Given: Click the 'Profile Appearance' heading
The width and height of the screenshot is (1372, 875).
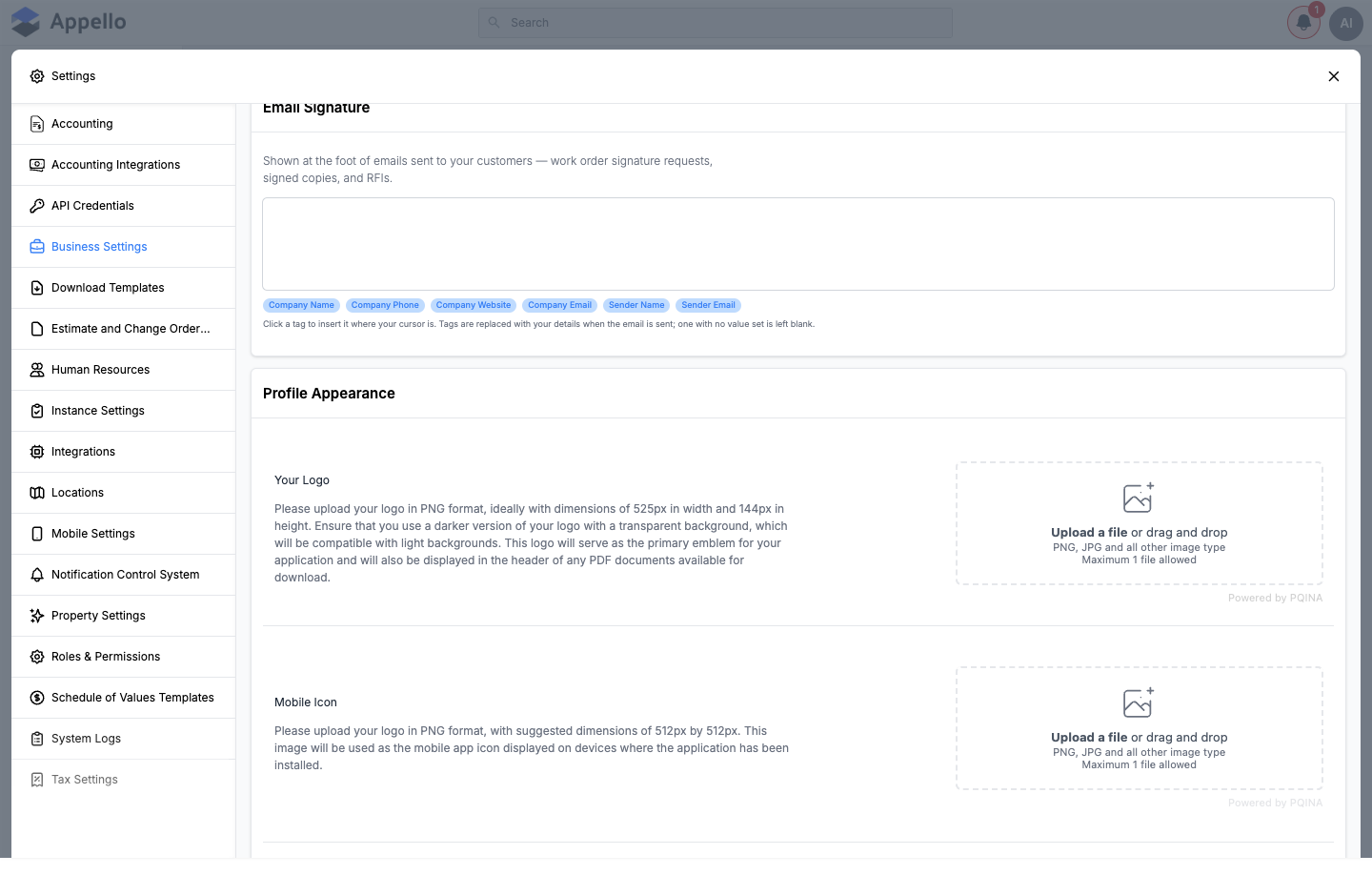Looking at the screenshot, I should click(x=329, y=394).
